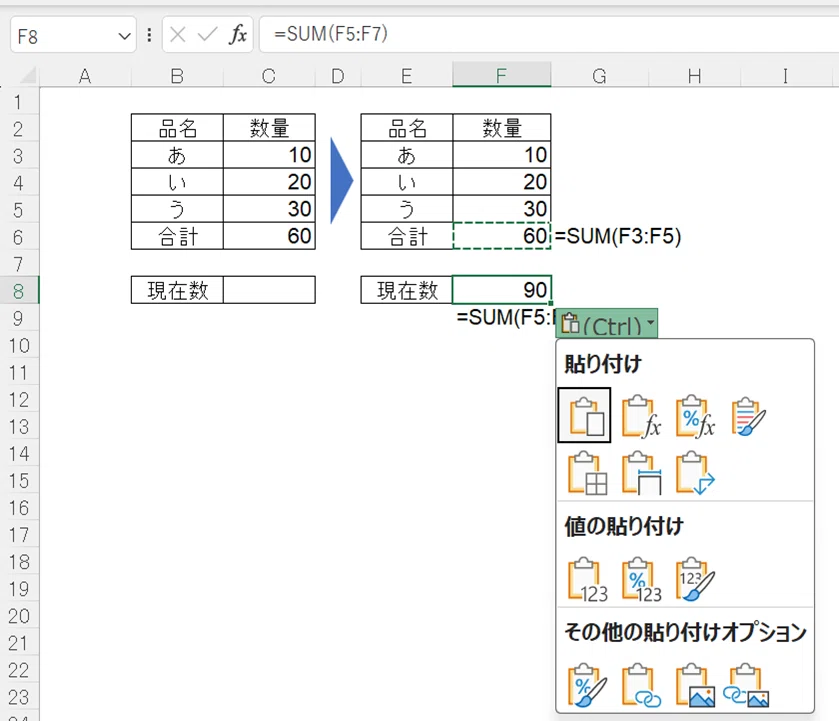Choose Formulas and Number Formatting paste icon
Screen dimensions: 839x721
tap(695, 416)
